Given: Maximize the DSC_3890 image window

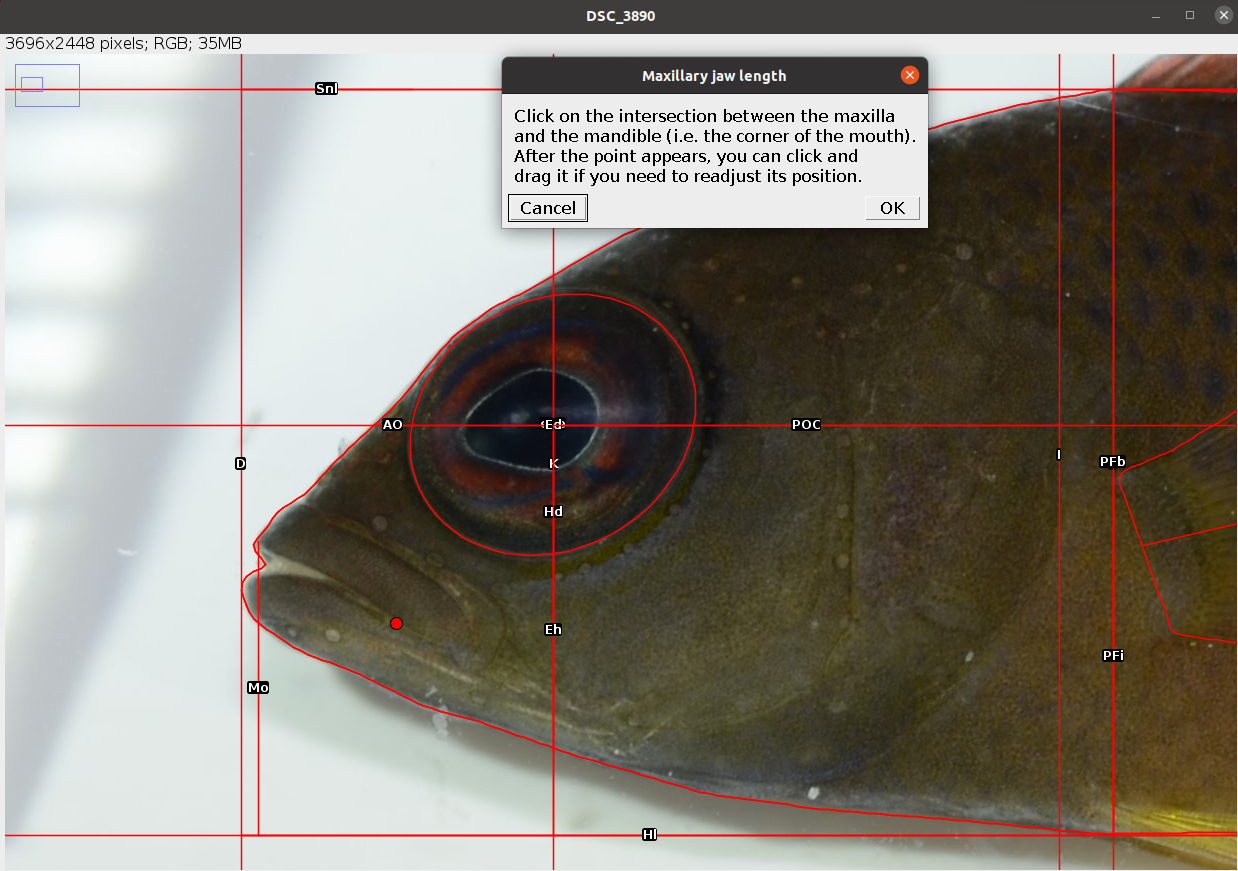Looking at the screenshot, I should (x=1190, y=16).
